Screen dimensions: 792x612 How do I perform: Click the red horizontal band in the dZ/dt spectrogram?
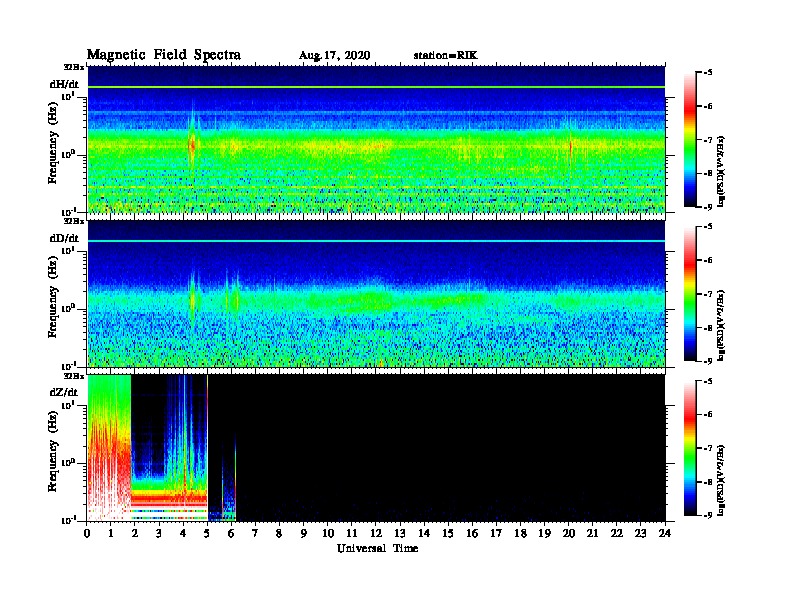pos(169,500)
